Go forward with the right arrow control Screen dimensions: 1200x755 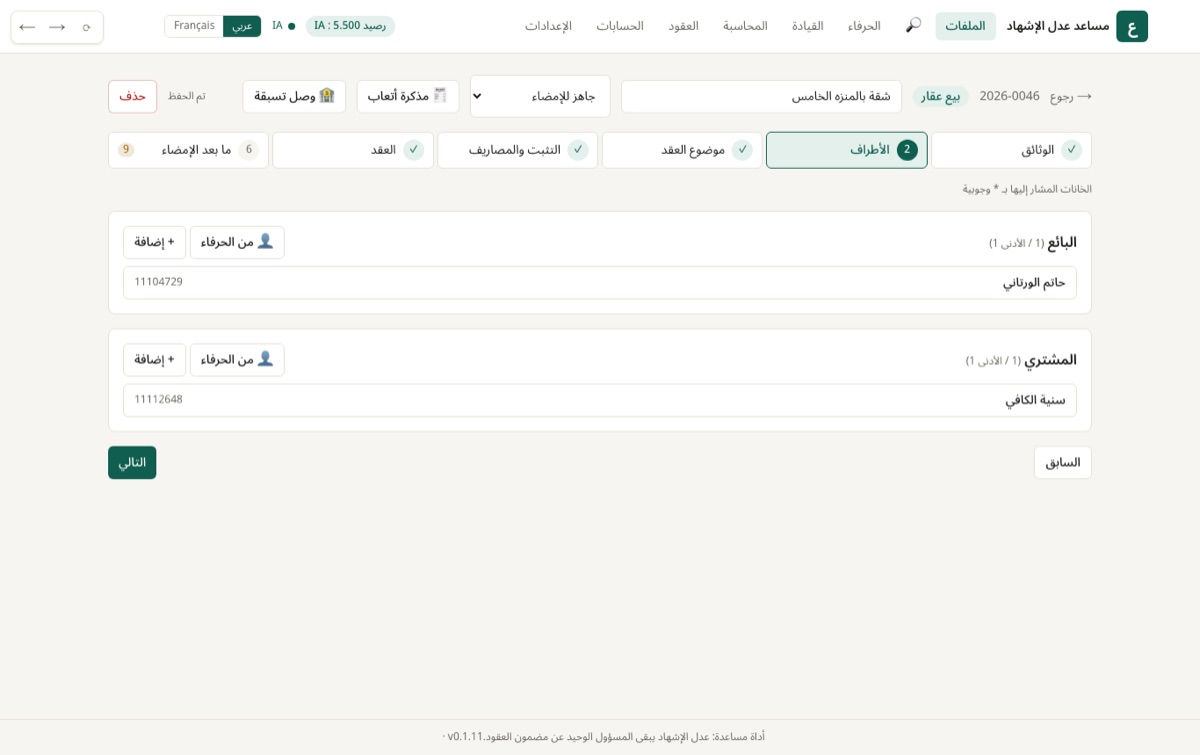pos(57,27)
